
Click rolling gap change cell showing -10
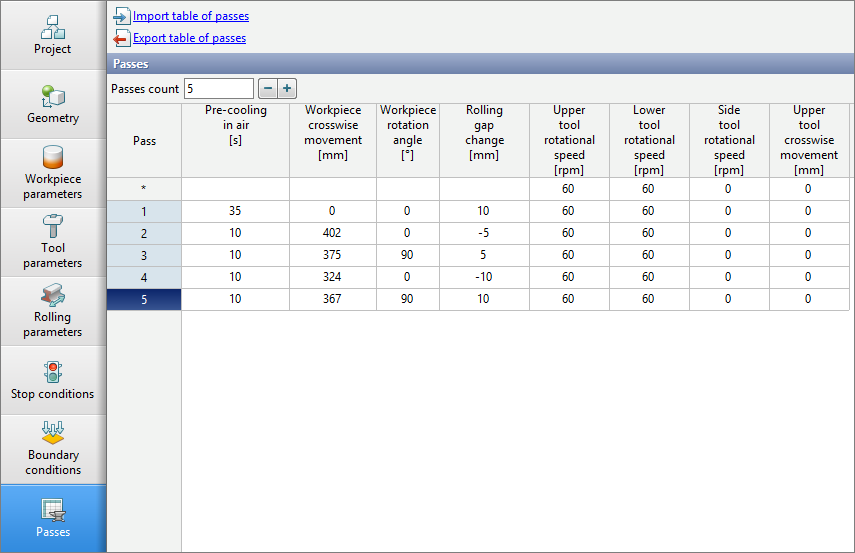484,277
